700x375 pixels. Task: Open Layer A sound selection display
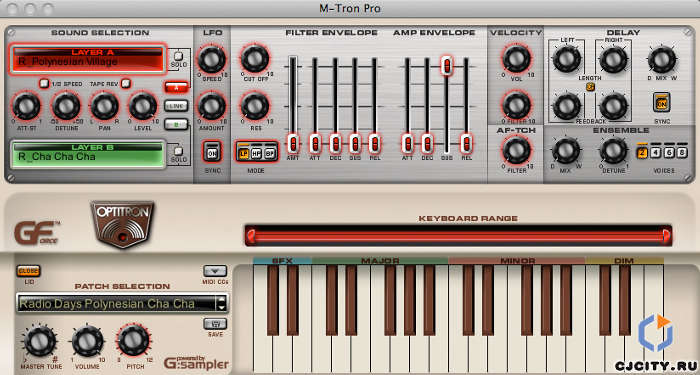pos(88,59)
